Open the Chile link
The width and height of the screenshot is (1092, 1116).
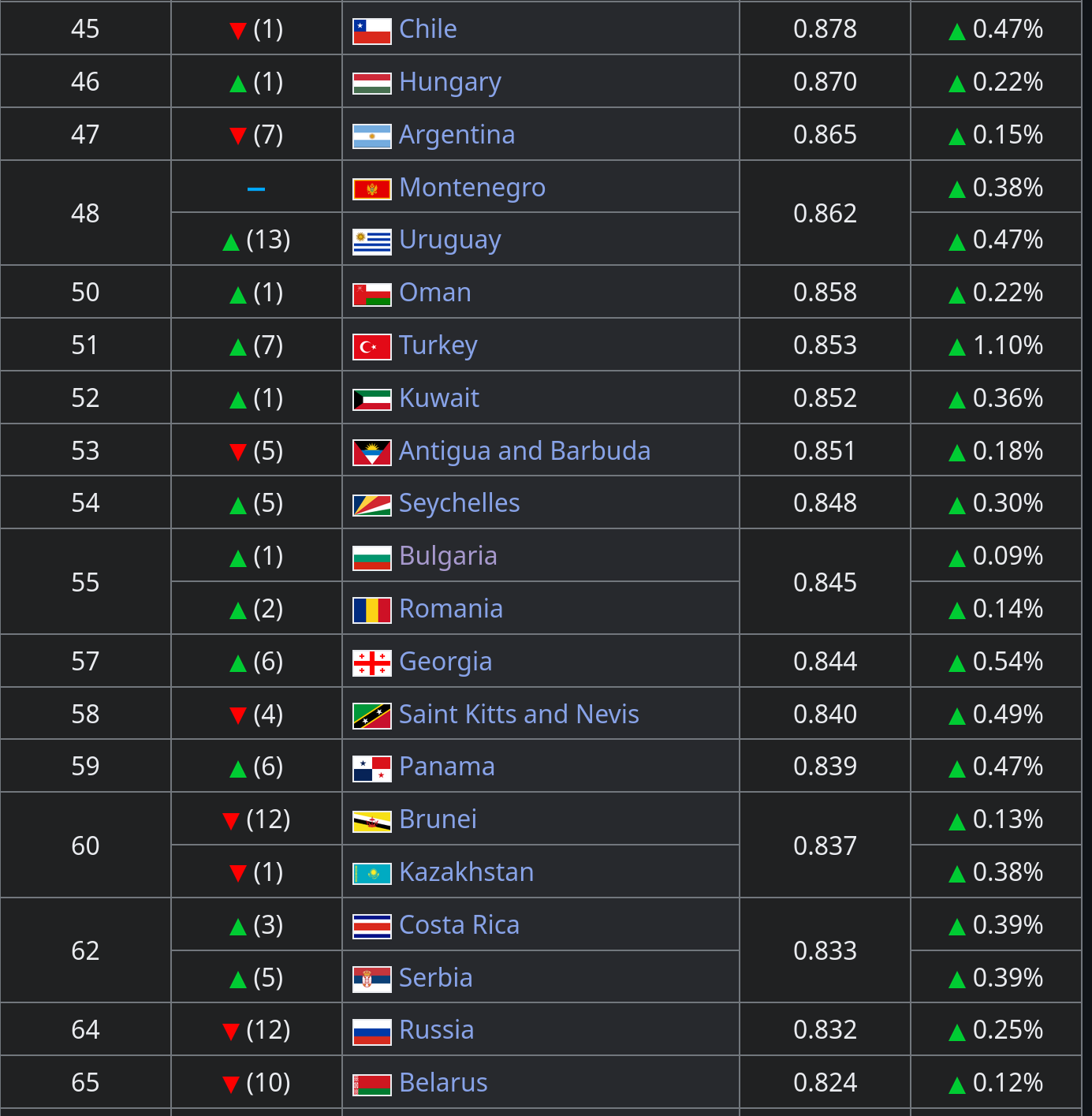click(428, 29)
